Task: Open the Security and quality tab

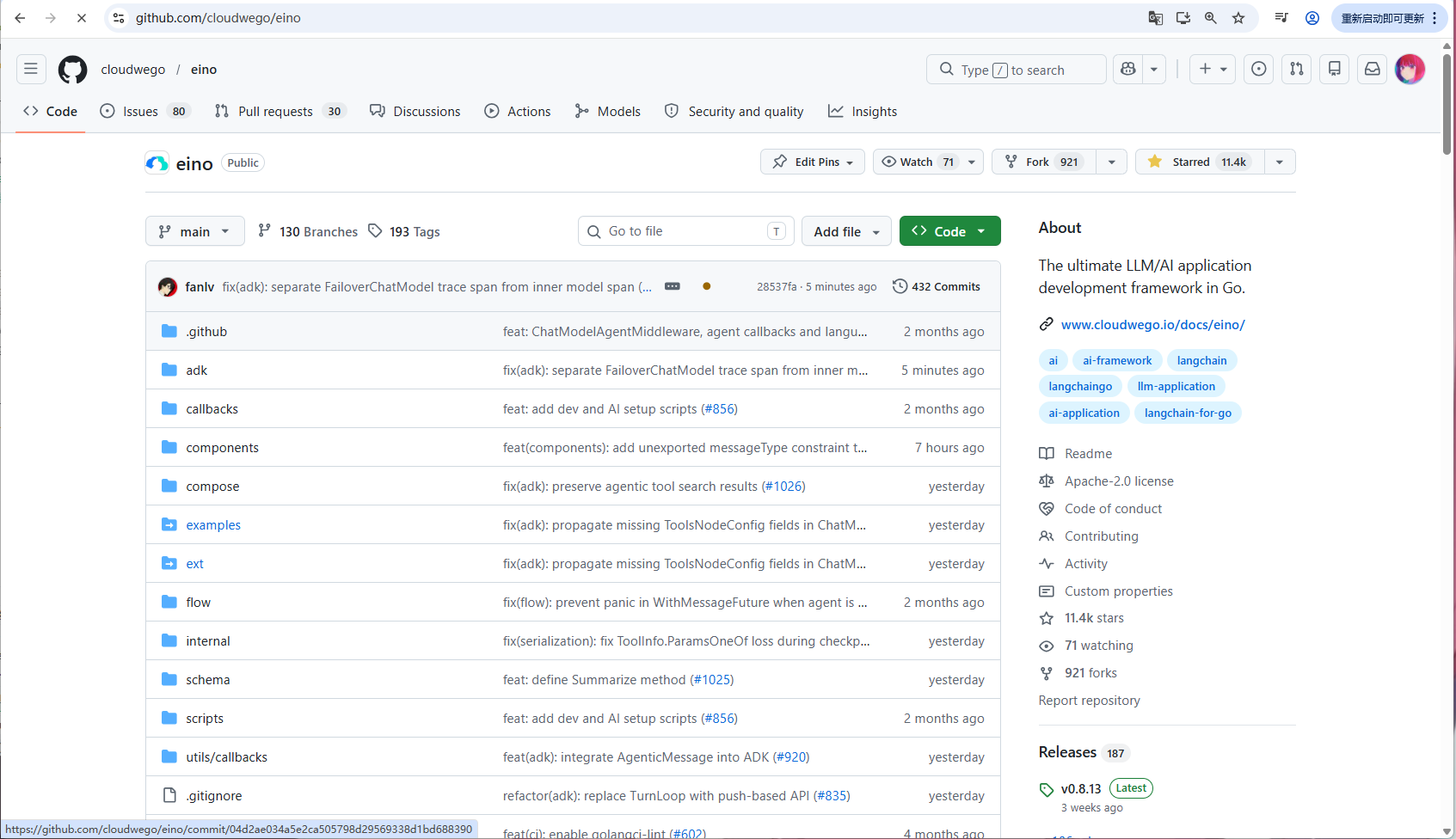Action: [734, 111]
